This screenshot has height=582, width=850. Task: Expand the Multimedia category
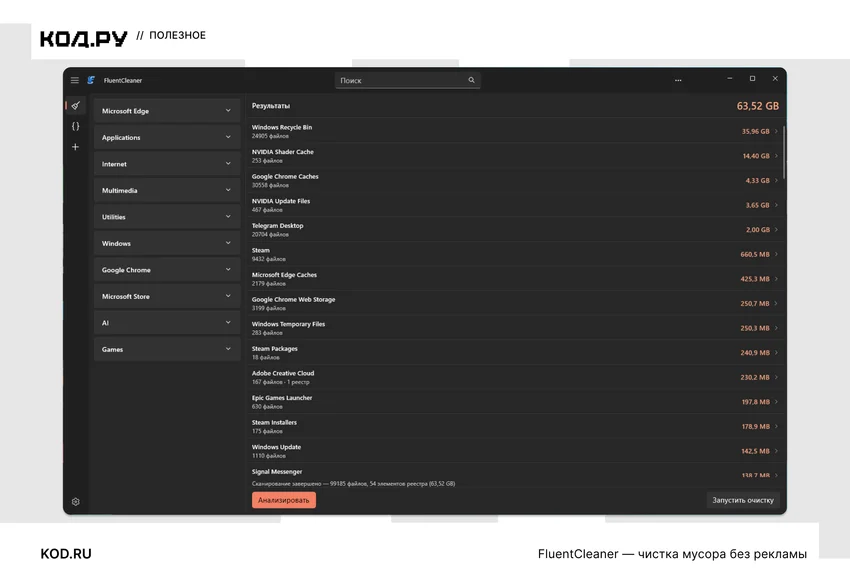[167, 190]
